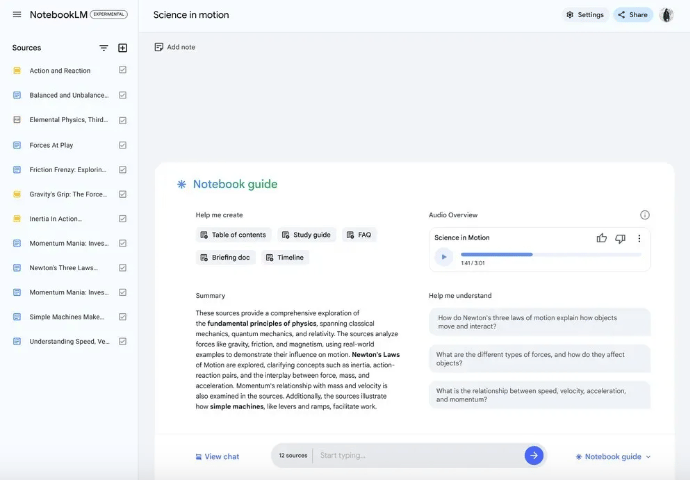Viewport: 690px width, 480px height.
Task: Click the NotebookLM logo text
Action: pos(59,15)
